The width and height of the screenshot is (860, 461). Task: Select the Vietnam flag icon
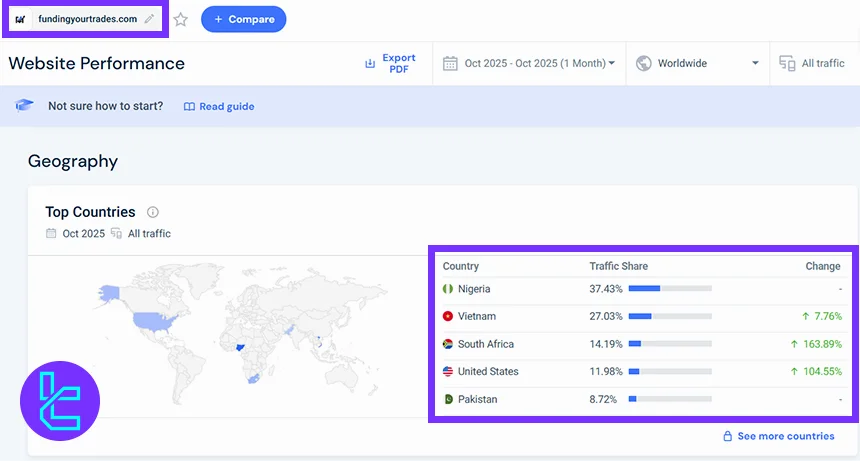coord(448,316)
